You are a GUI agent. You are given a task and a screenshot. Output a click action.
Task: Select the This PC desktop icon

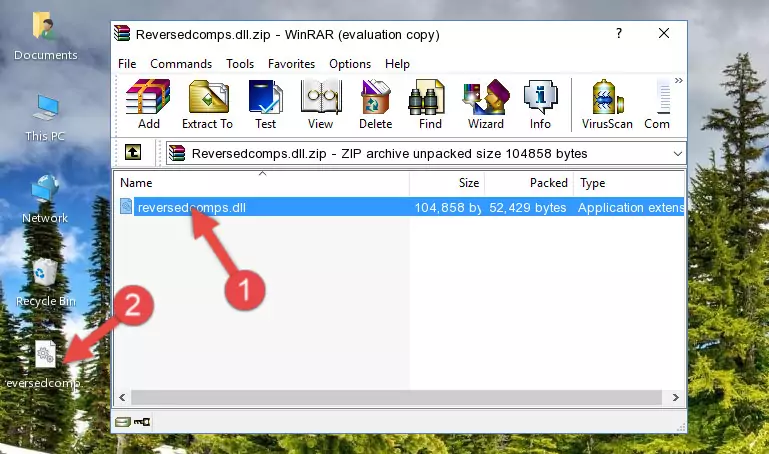coord(45,118)
